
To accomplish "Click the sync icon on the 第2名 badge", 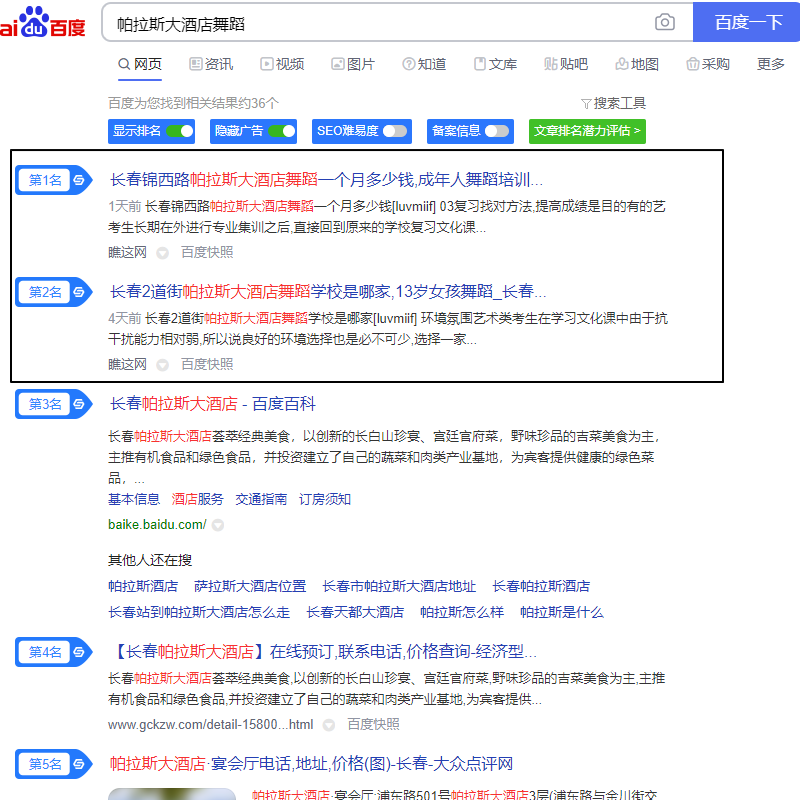I will click(79, 292).
